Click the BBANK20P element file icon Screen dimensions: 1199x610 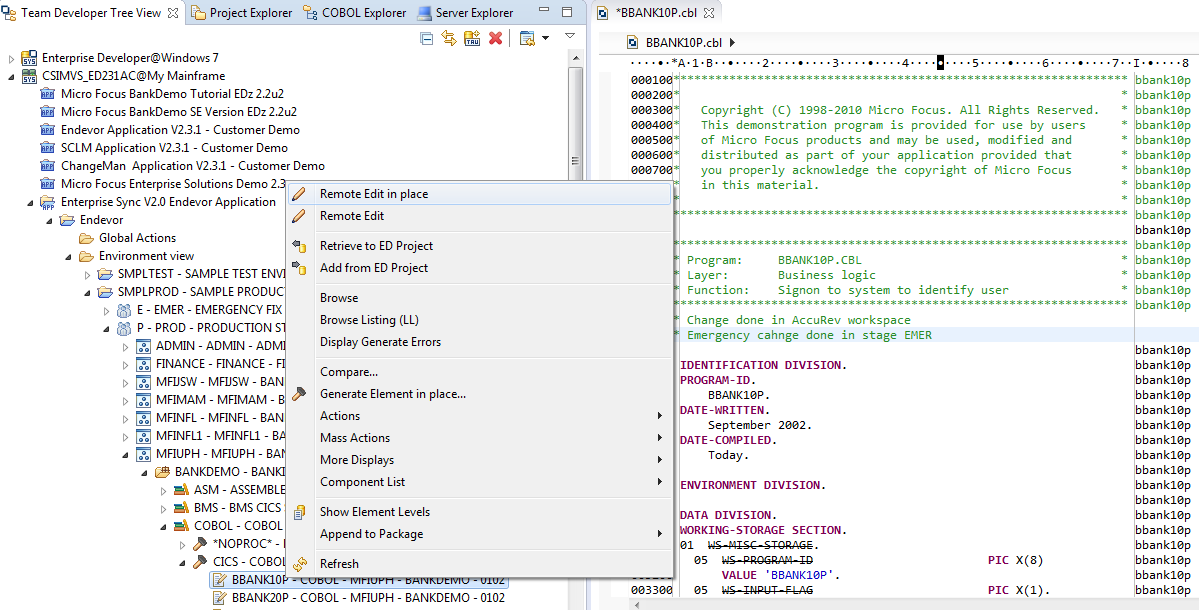pyautogui.click(x=219, y=598)
